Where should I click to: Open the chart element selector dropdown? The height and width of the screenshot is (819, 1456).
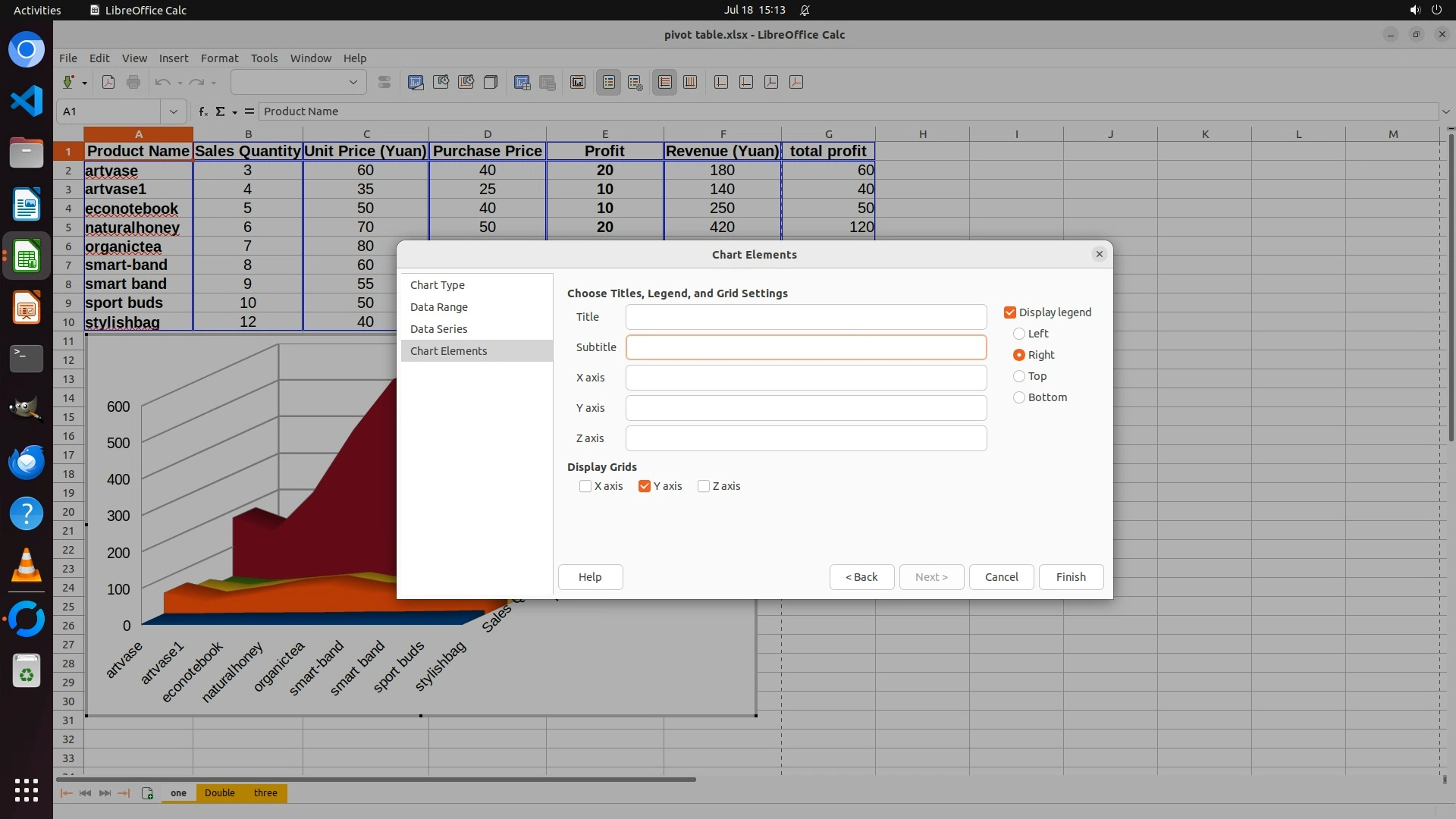[x=353, y=83]
